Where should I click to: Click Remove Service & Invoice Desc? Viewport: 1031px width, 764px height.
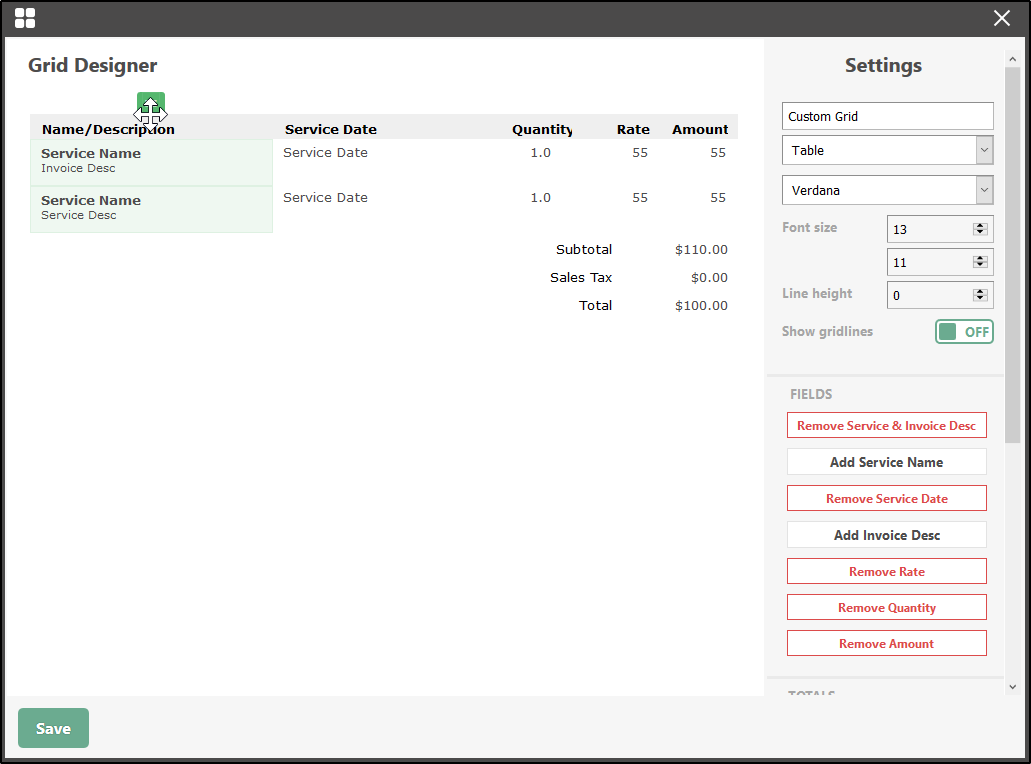pos(886,425)
